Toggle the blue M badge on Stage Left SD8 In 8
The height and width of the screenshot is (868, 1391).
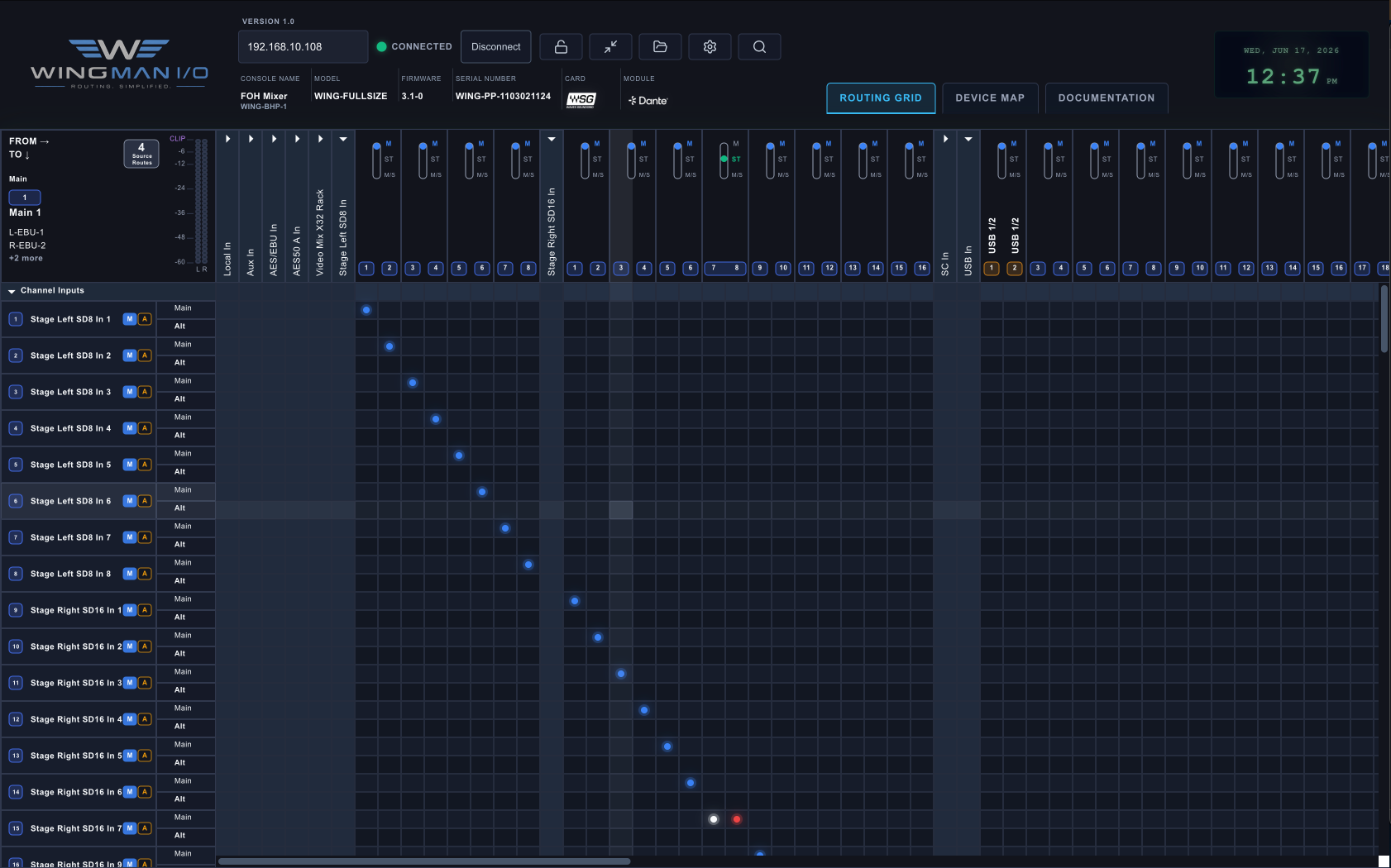pos(130,574)
